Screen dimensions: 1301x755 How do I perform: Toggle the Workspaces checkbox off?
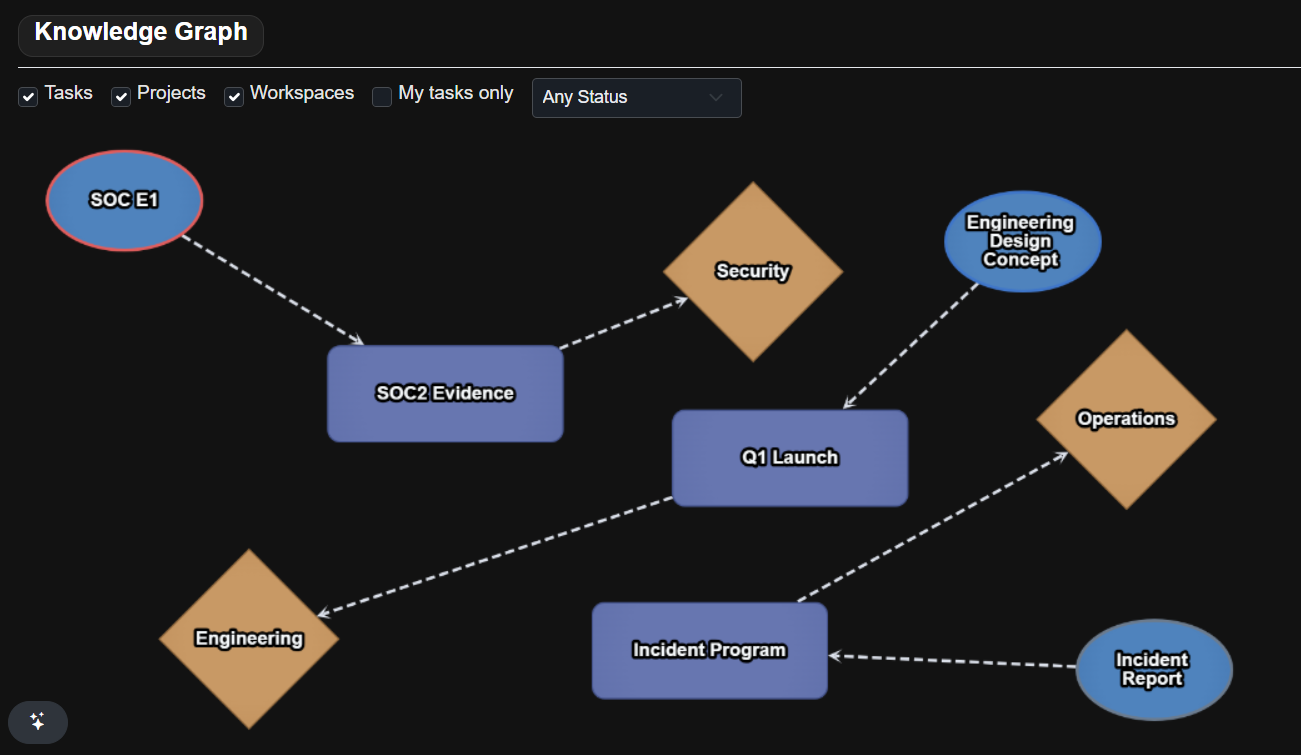pos(233,97)
